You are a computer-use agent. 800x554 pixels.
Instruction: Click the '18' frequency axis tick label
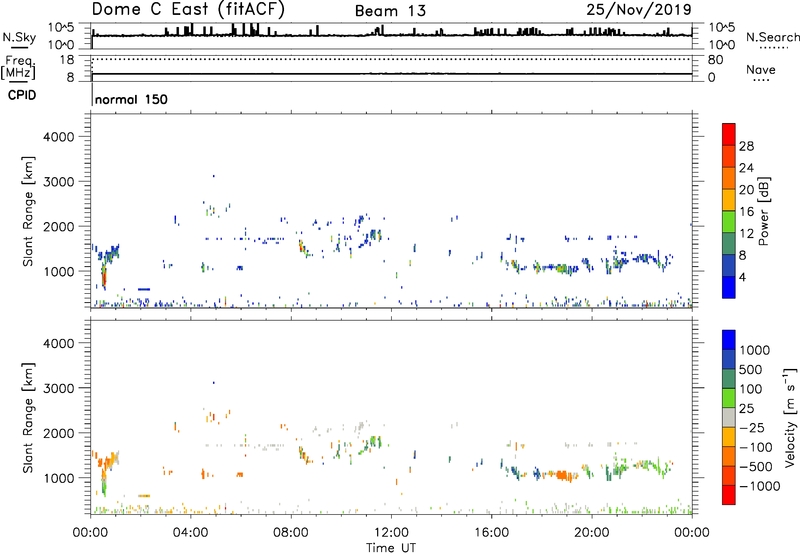67,60
